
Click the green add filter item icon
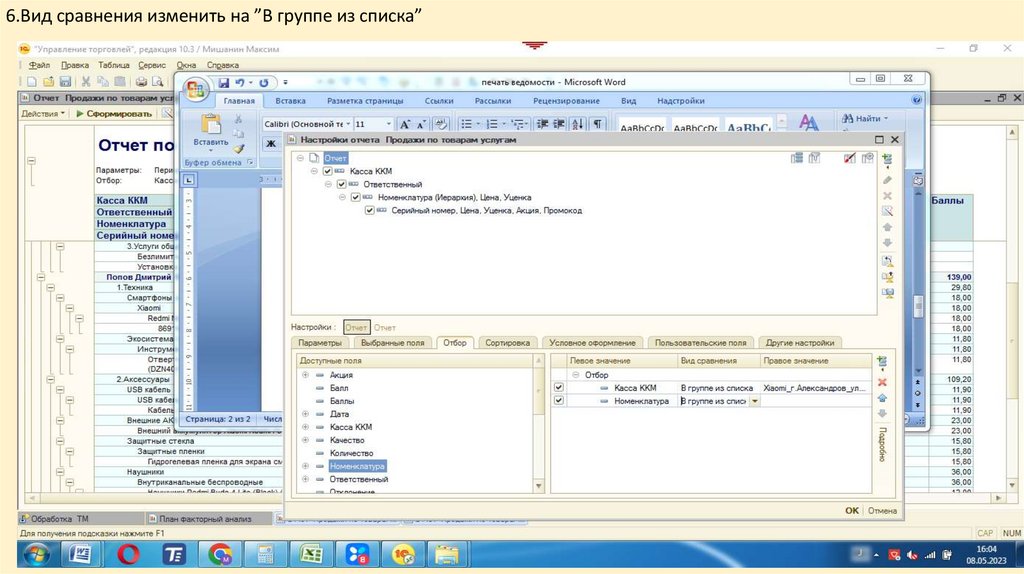pyautogui.click(x=882, y=361)
